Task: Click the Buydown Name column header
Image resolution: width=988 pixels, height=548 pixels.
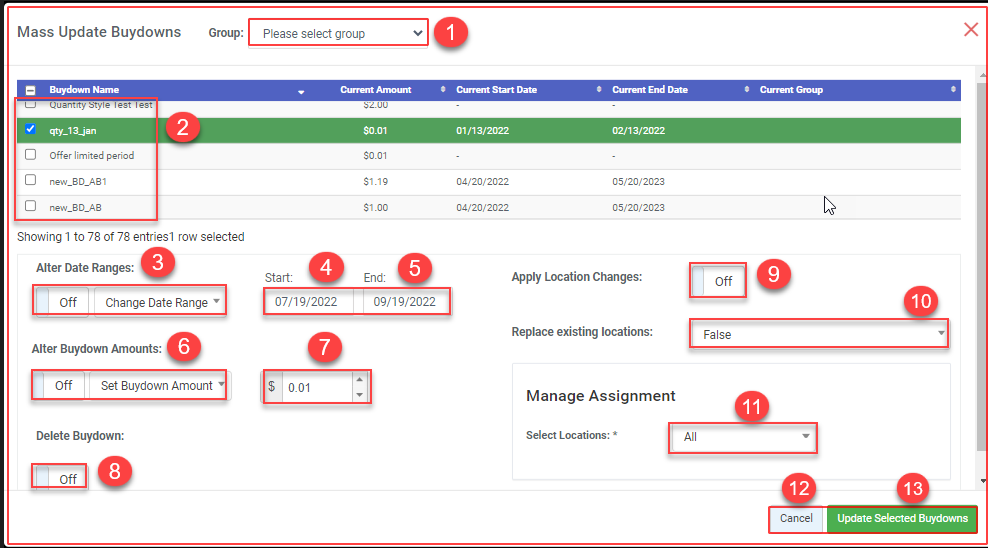Action: pos(84,89)
